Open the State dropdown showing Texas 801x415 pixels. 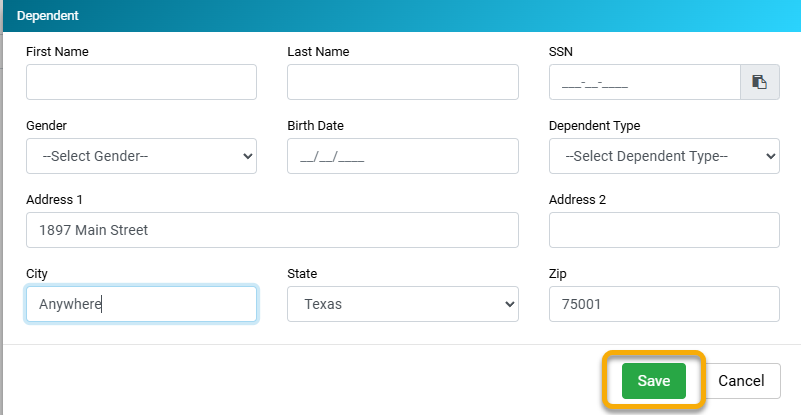tap(402, 304)
